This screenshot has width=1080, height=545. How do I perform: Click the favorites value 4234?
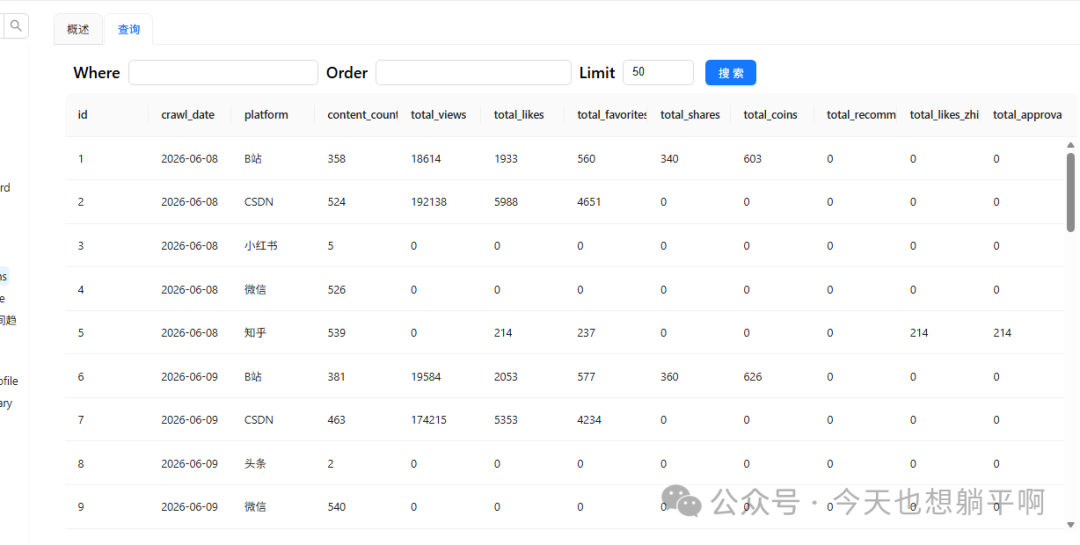(x=590, y=420)
